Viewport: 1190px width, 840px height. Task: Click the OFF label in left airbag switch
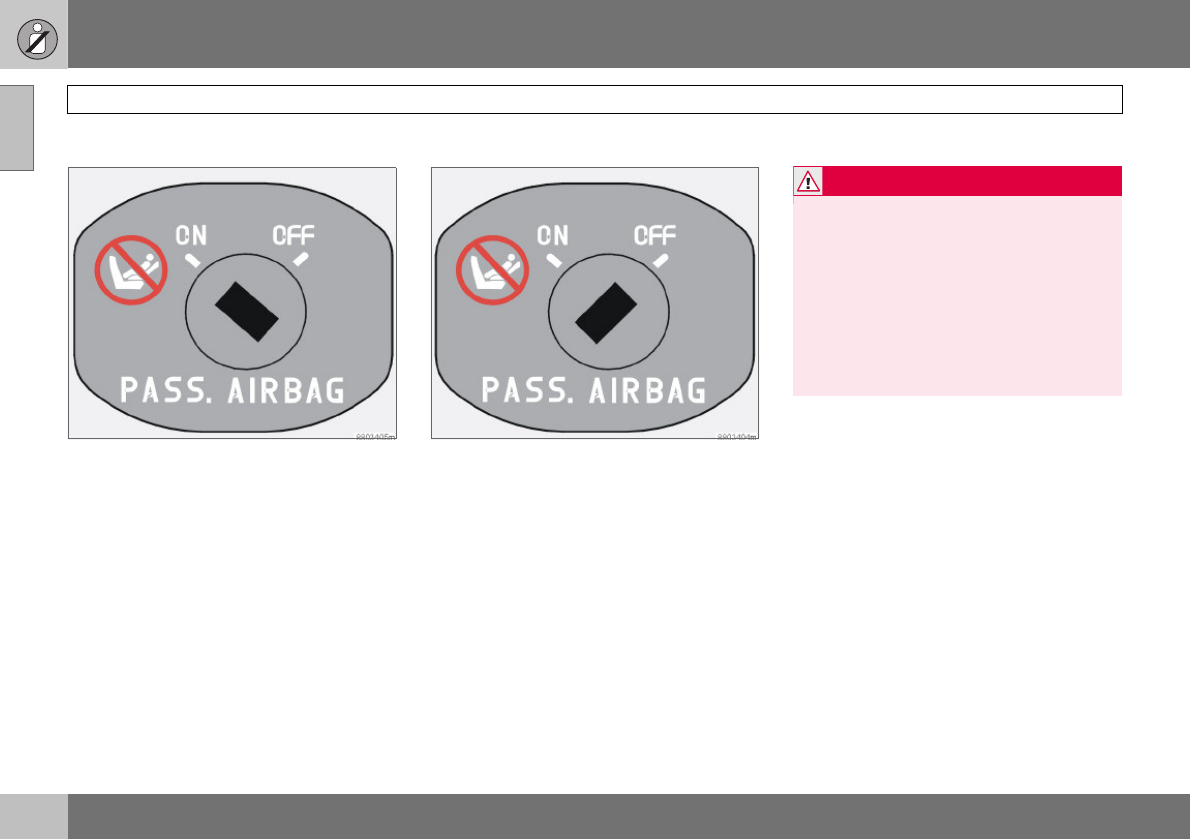click(x=294, y=235)
